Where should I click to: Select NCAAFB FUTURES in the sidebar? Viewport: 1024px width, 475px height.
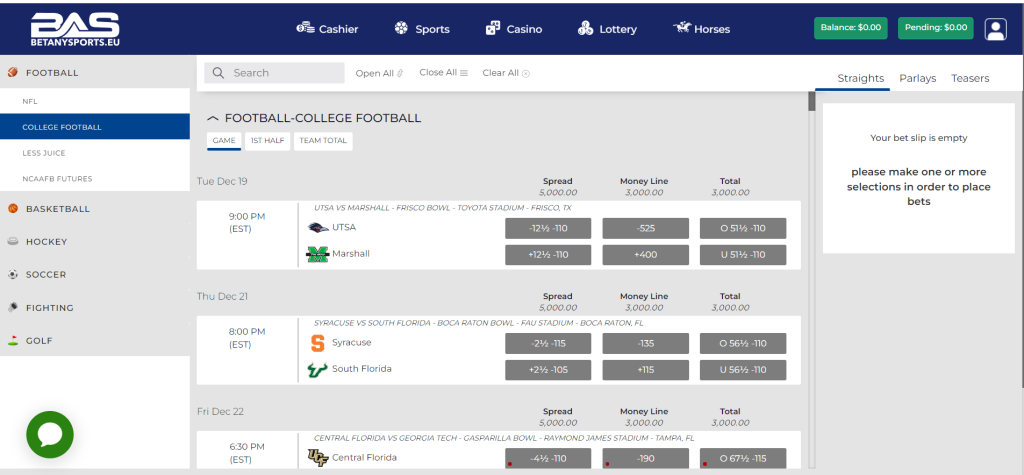pos(95,178)
